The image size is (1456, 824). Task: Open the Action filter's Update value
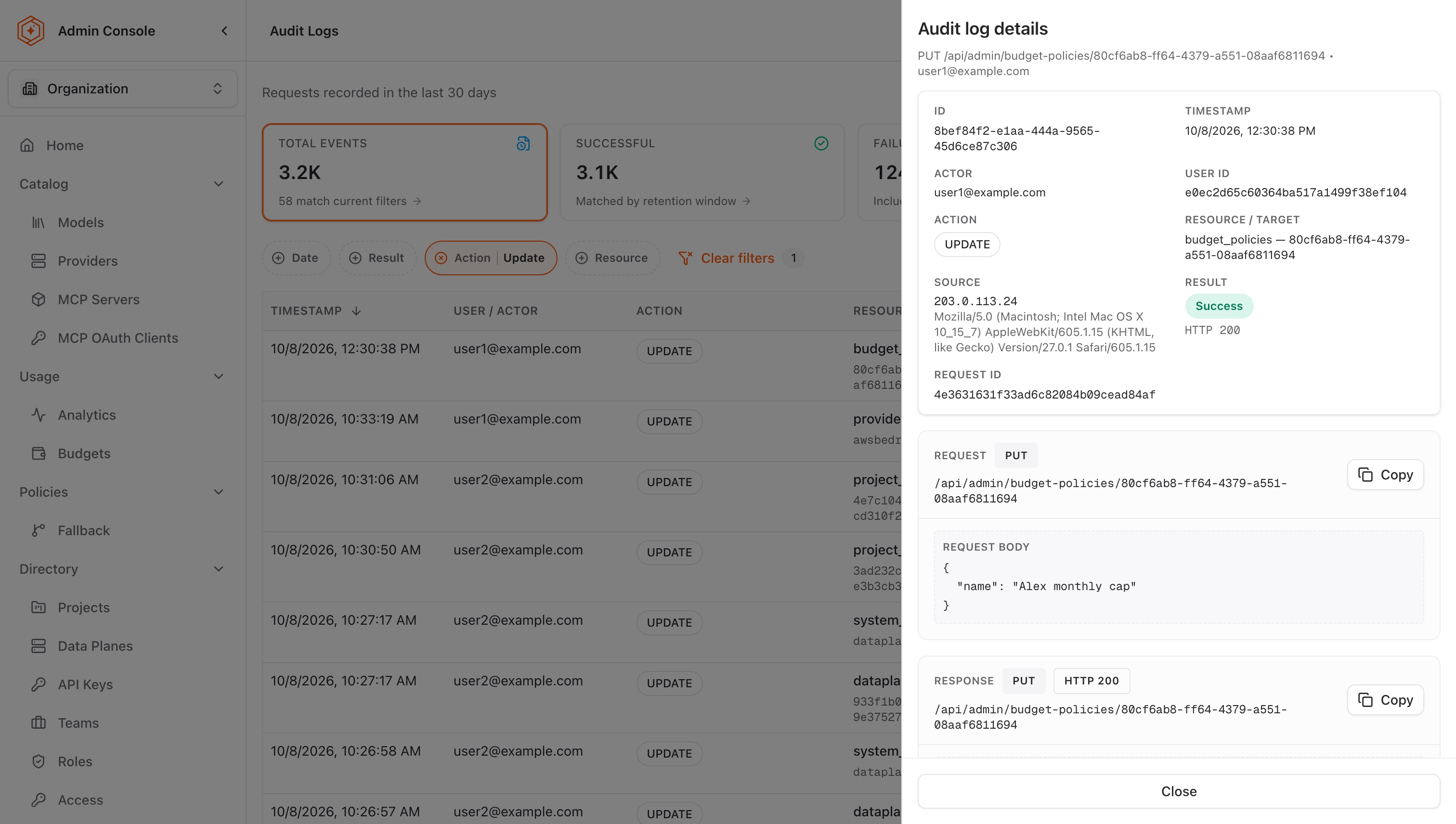(x=524, y=258)
